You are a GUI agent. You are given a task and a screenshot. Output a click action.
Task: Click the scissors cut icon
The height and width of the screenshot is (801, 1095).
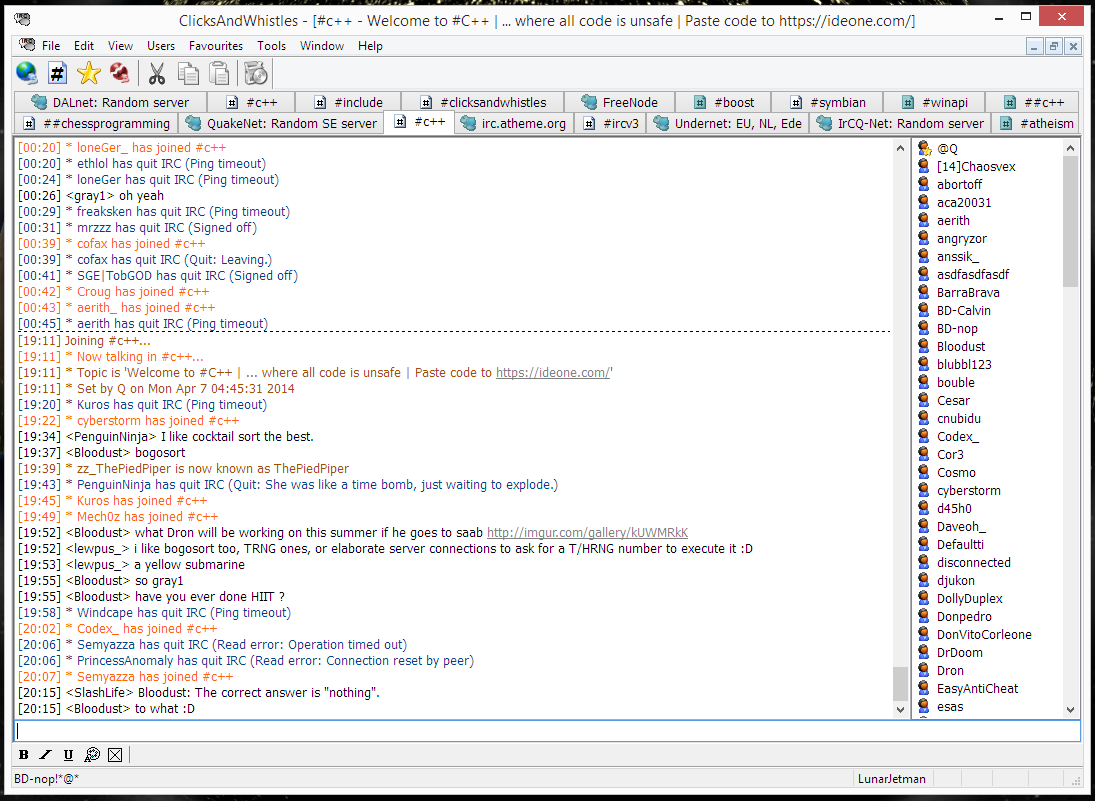(x=157, y=73)
